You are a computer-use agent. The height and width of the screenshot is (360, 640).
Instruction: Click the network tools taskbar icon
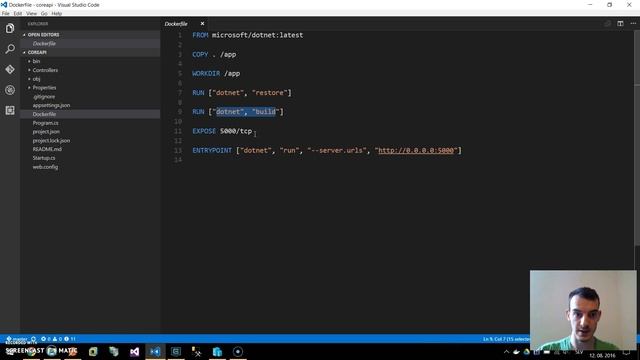pos(196,351)
